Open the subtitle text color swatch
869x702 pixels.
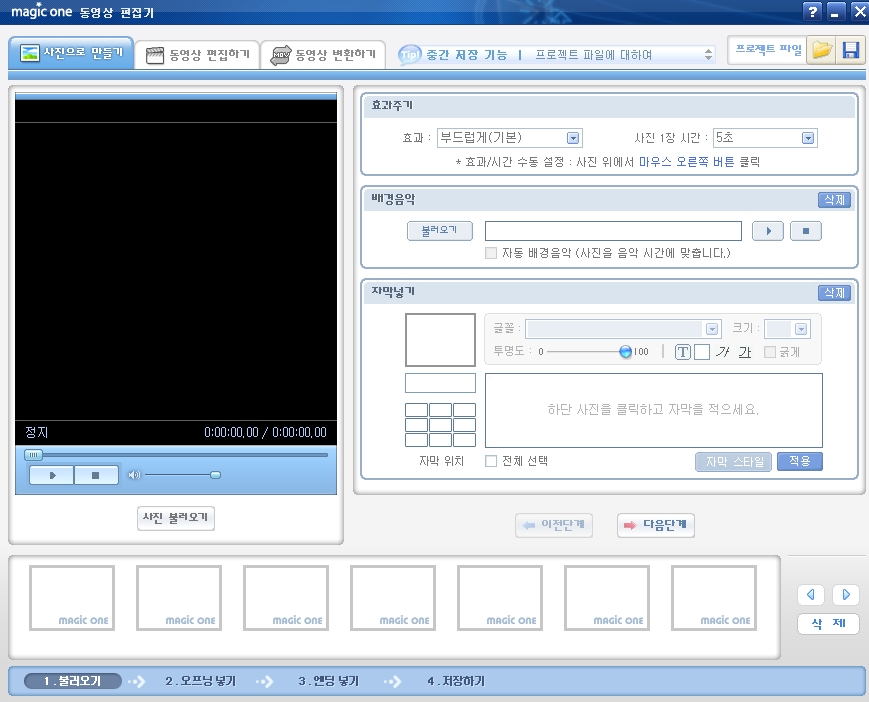[702, 352]
